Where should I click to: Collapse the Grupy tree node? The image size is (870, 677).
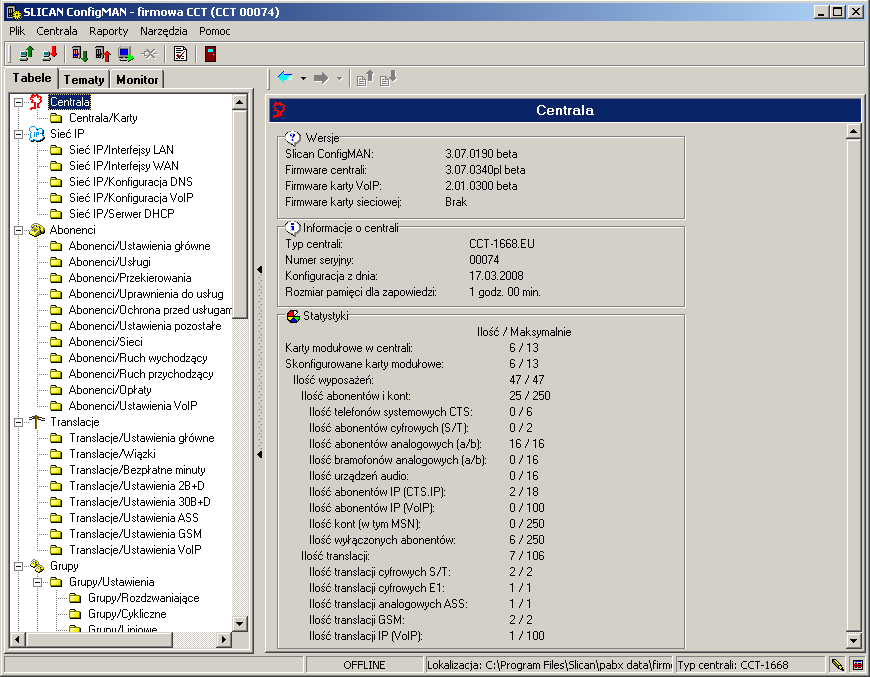coord(18,567)
